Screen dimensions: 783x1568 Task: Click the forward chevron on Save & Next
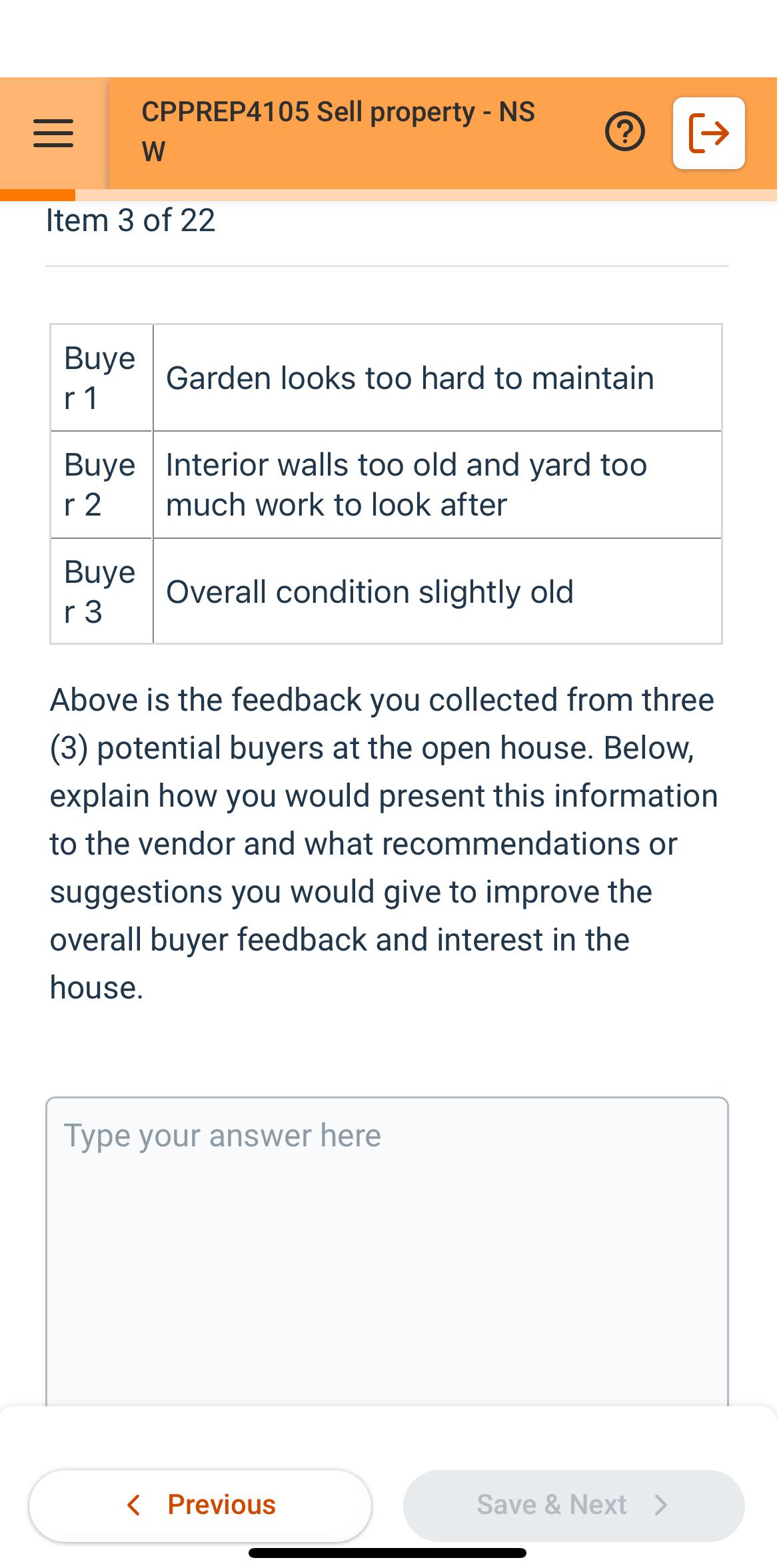point(660,1504)
